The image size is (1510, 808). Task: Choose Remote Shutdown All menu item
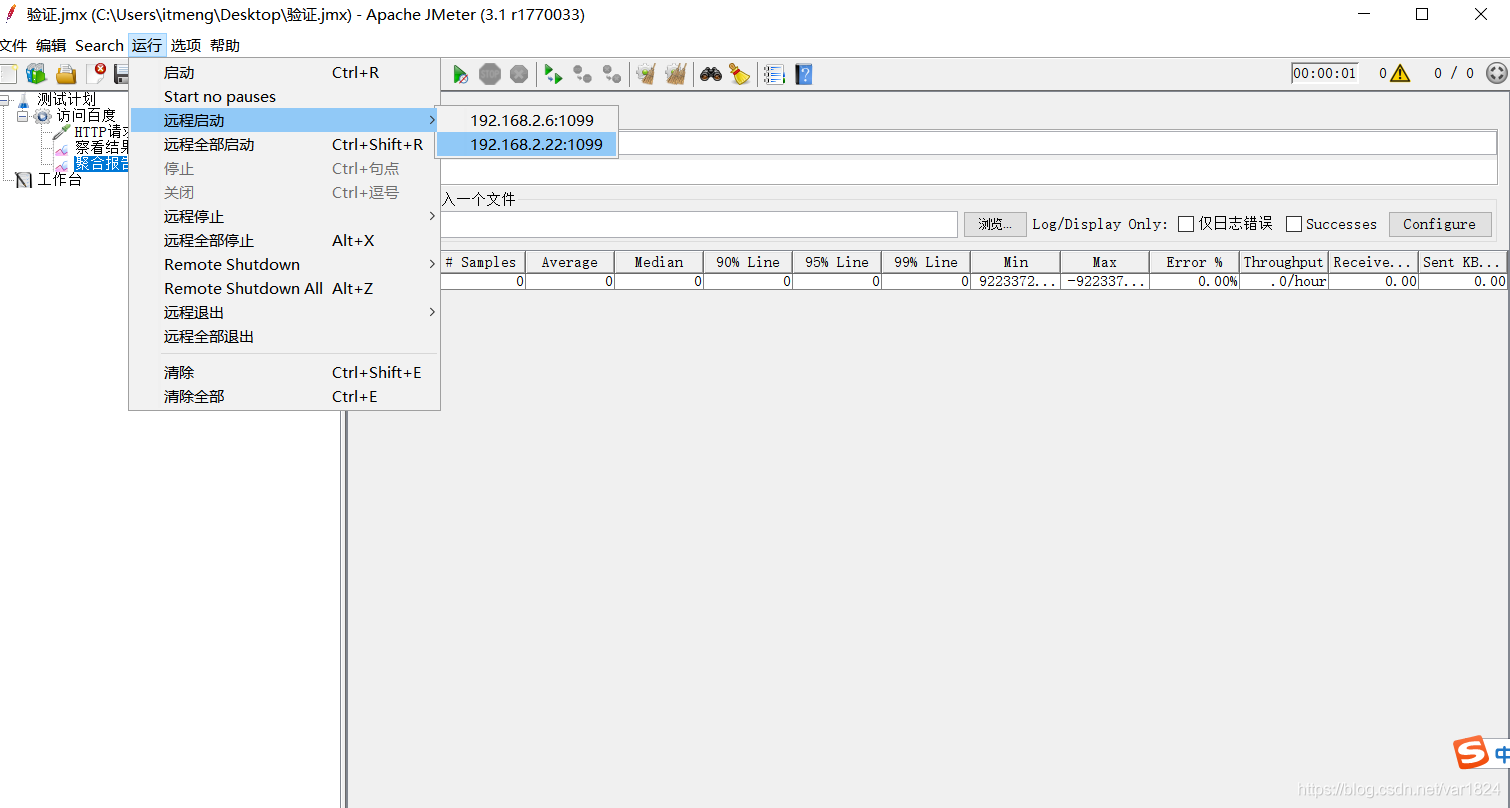pyautogui.click(x=285, y=288)
